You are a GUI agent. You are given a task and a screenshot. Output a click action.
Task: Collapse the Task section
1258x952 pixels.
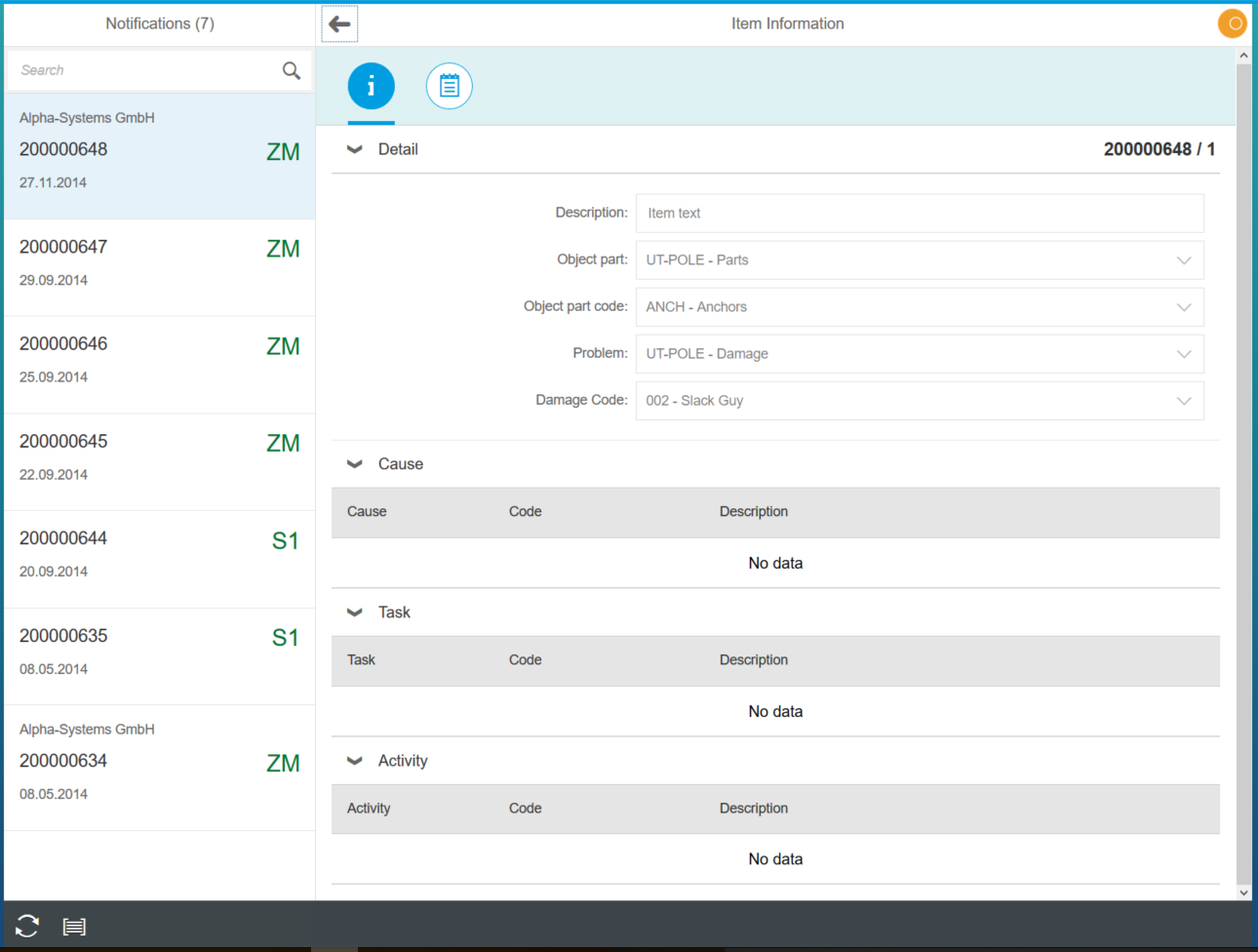354,612
